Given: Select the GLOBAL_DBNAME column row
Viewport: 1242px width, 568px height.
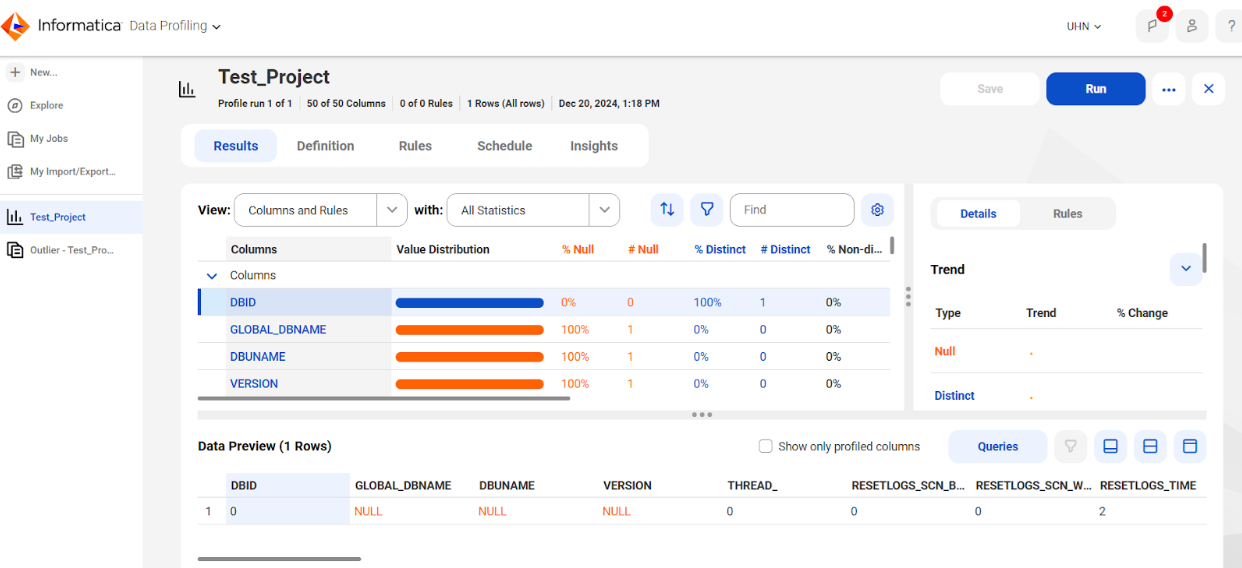Looking at the screenshot, I should (x=544, y=329).
